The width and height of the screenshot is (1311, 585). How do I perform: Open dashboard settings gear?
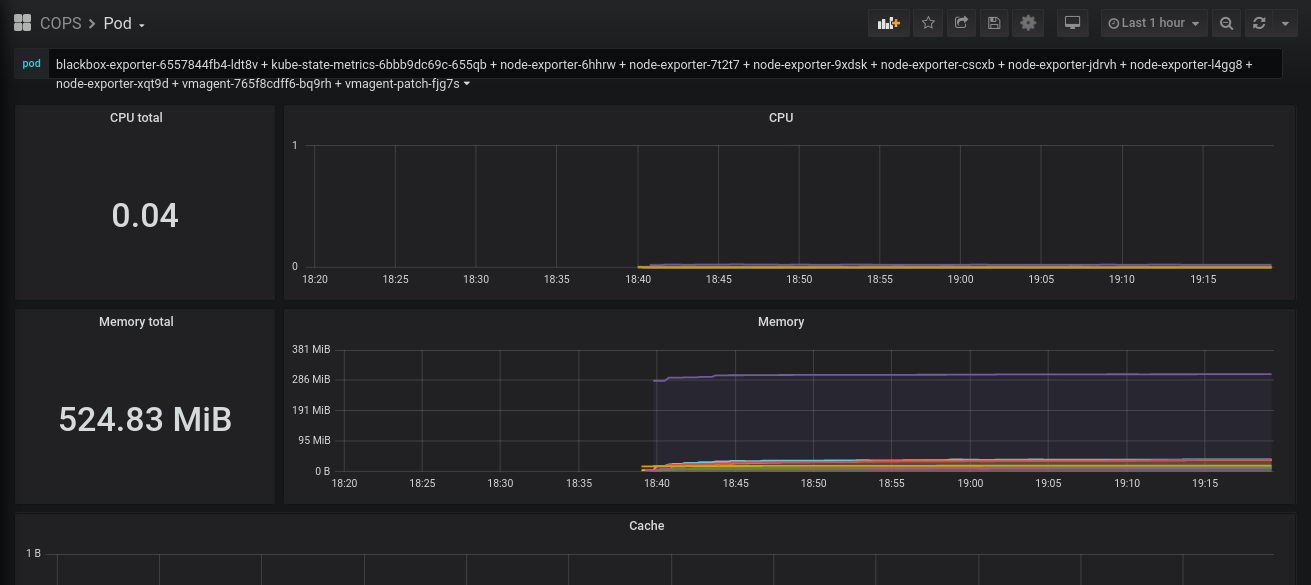tap(1027, 23)
